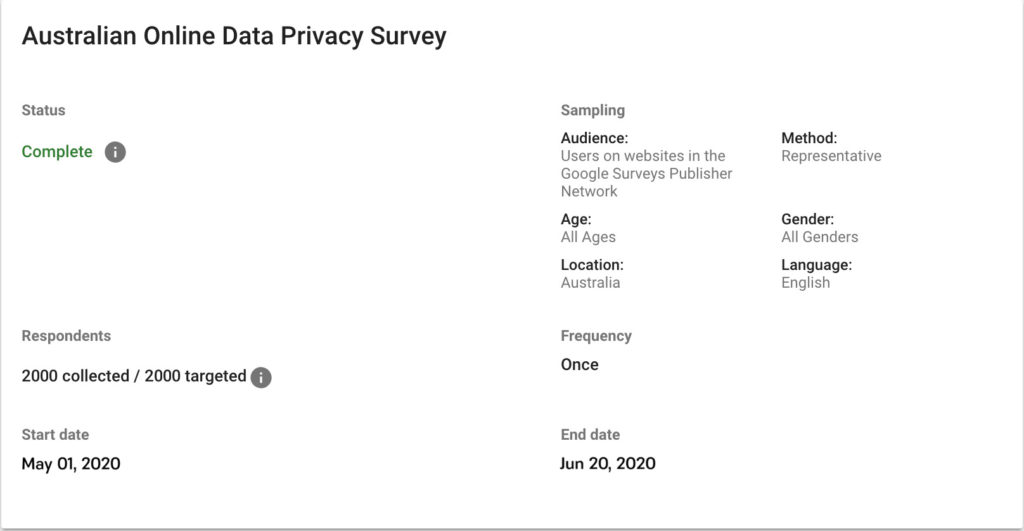Click the End date heading
This screenshot has width=1024, height=531.
pos(590,435)
